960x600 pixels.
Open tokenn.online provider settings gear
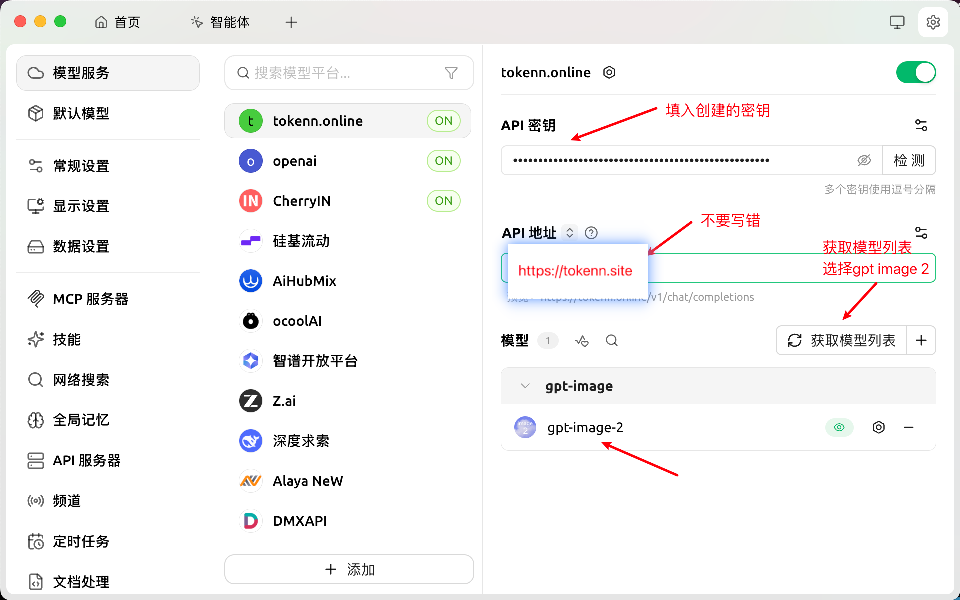[x=609, y=72]
